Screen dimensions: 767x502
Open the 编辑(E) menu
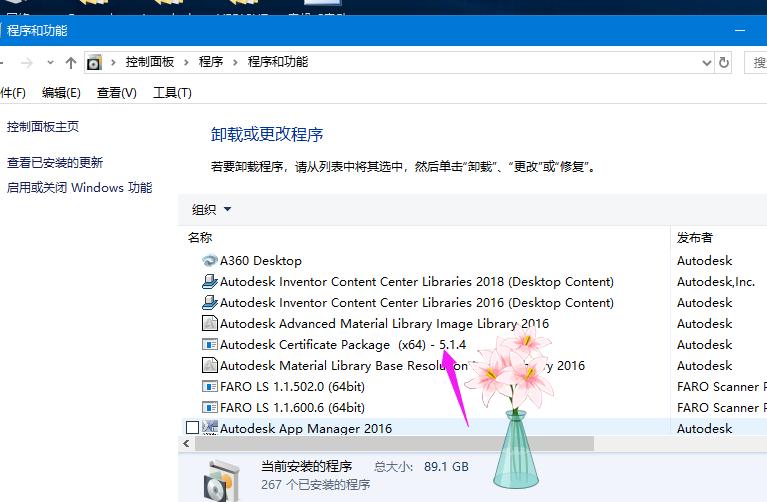[x=61, y=92]
